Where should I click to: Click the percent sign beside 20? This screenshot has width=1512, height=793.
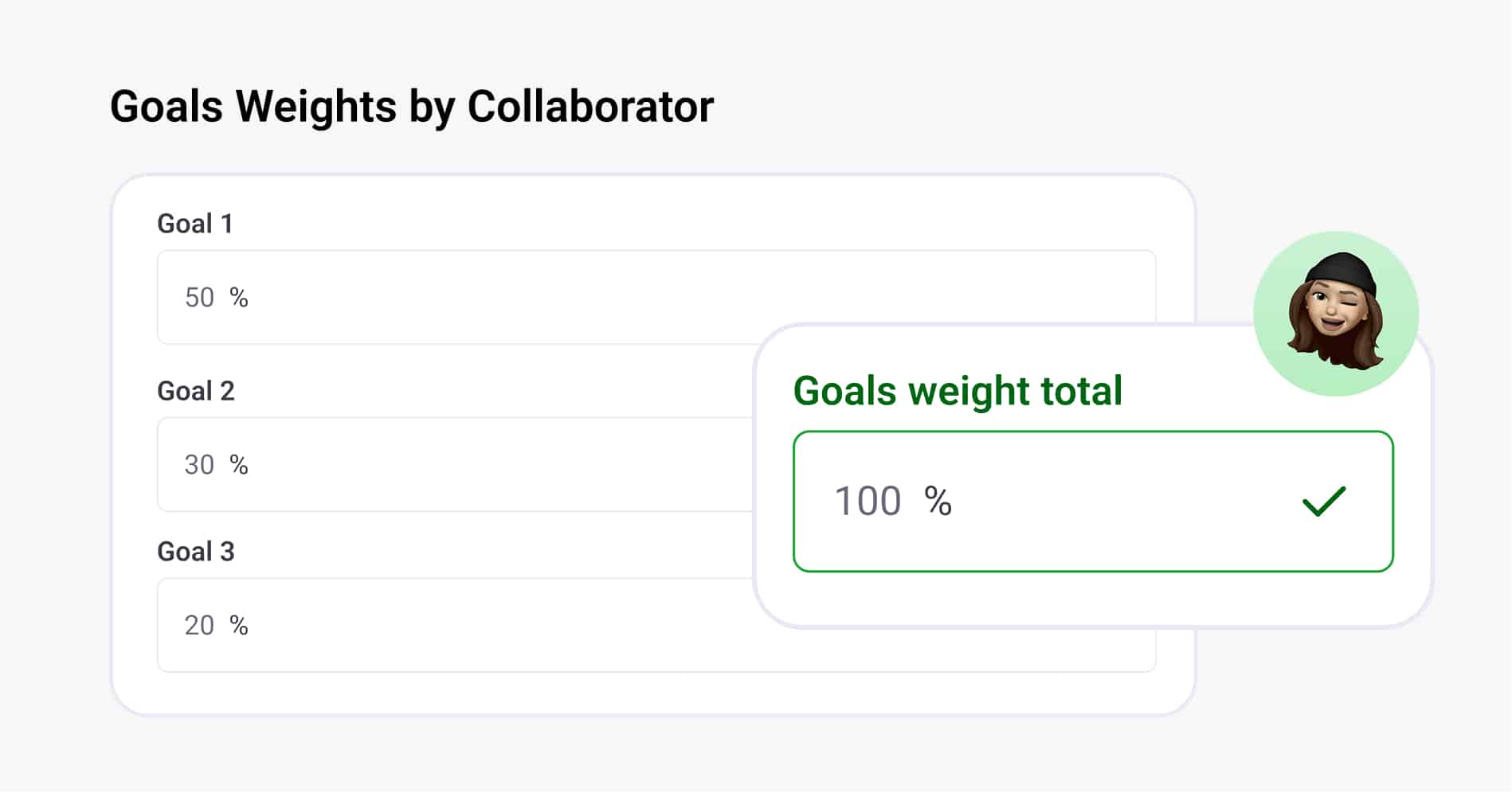click(239, 626)
